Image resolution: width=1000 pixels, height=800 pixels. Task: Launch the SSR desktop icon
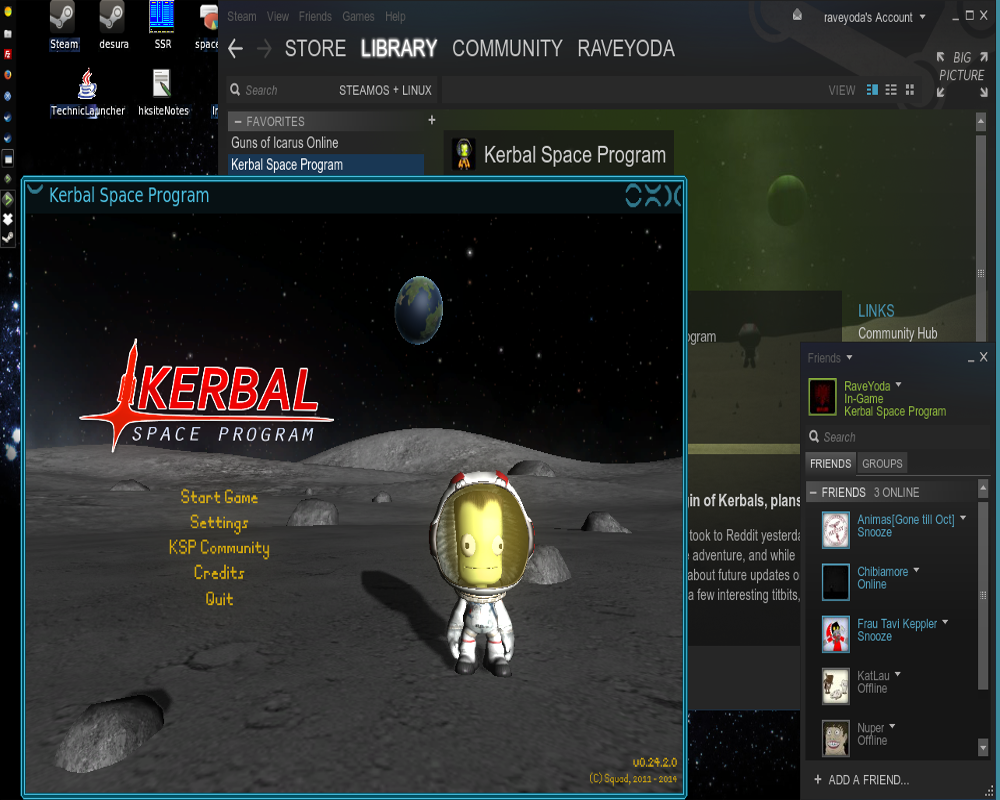click(162, 17)
